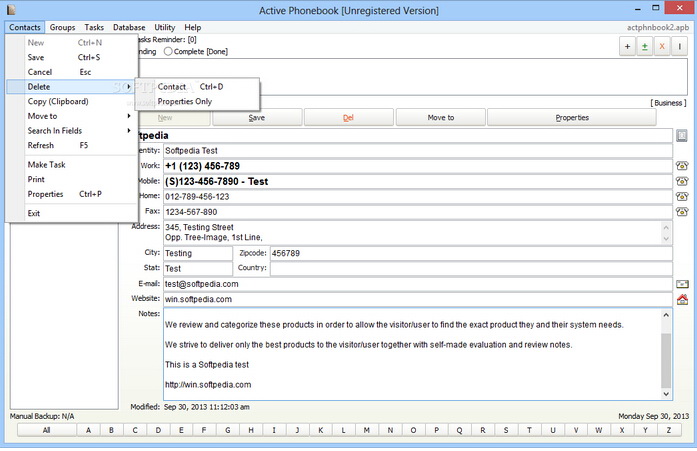Click the green plus-minus icon button
This screenshot has width=697, height=451.
pos(645,47)
